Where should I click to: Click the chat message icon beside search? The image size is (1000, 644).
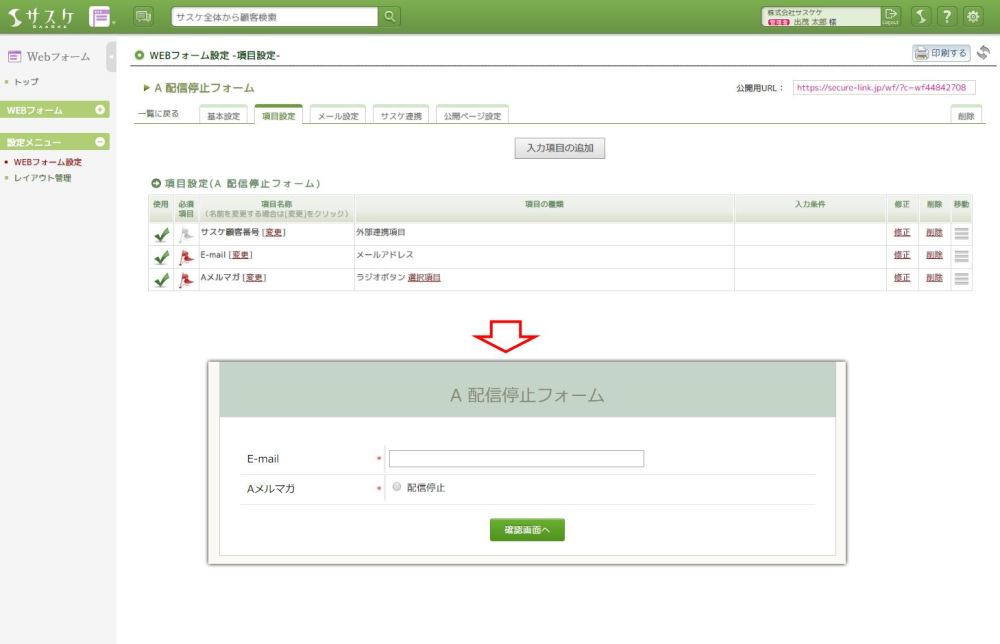[143, 16]
